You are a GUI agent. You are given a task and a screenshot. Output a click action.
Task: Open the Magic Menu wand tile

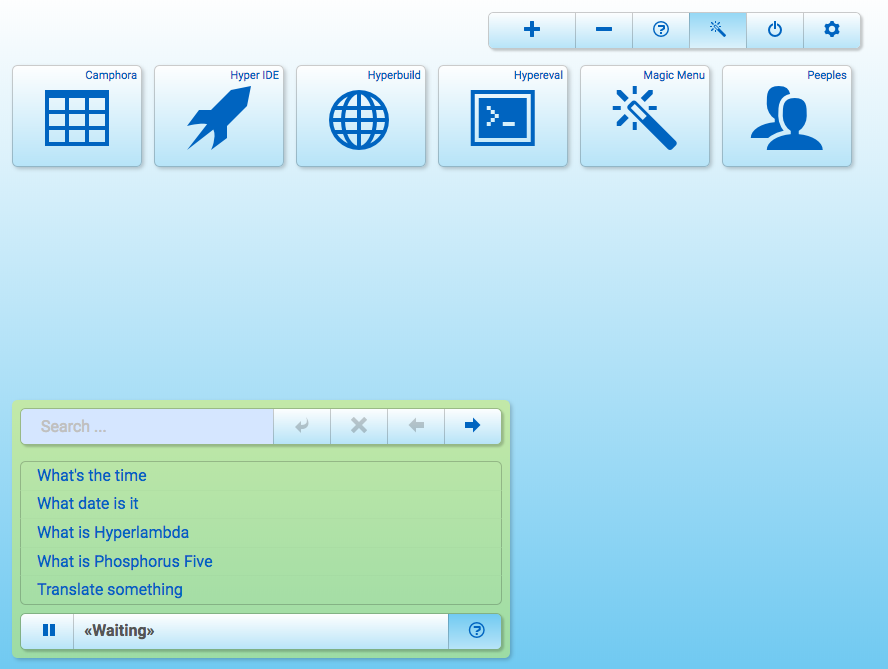point(645,116)
